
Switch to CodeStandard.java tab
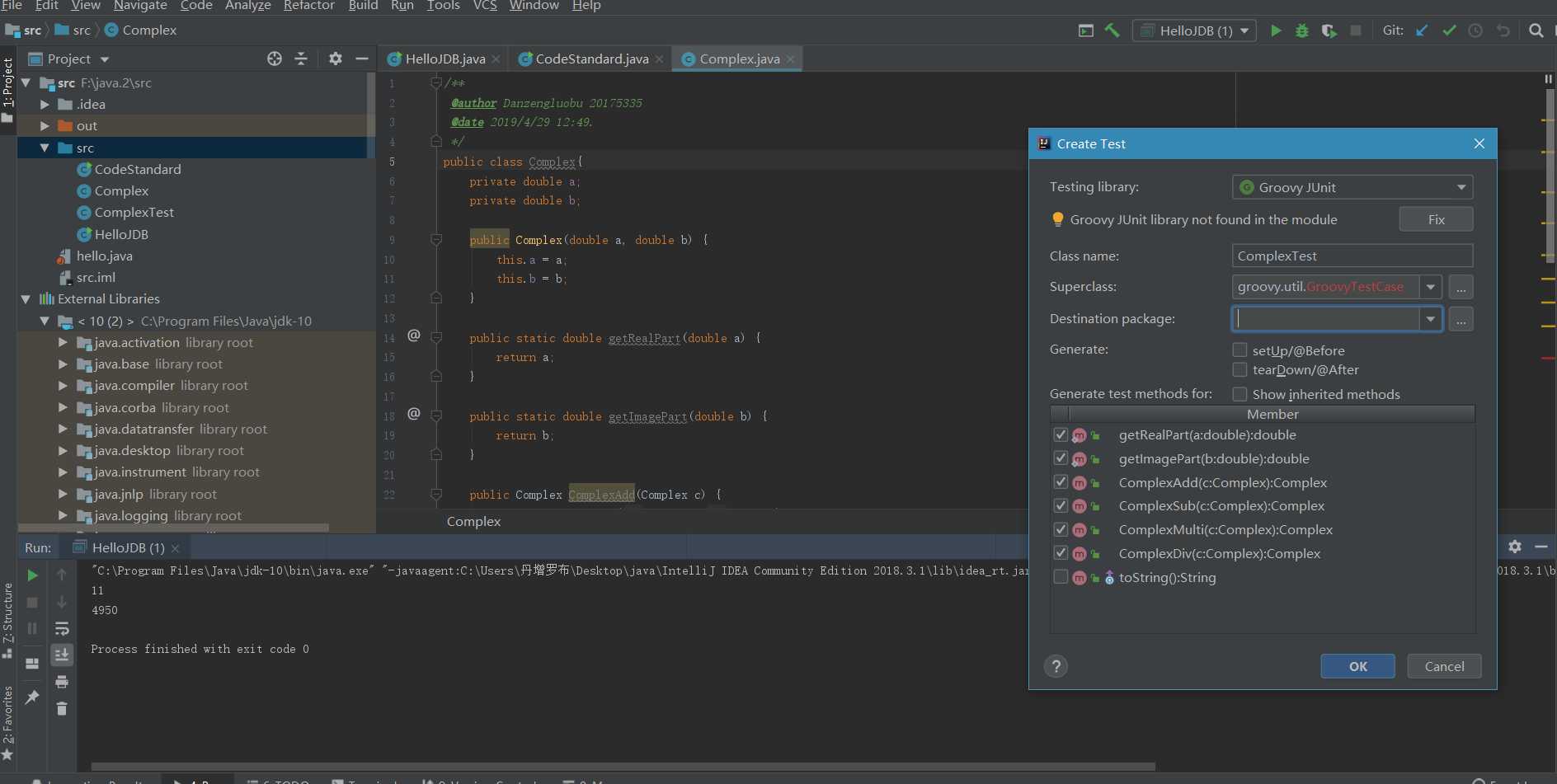[x=591, y=59]
